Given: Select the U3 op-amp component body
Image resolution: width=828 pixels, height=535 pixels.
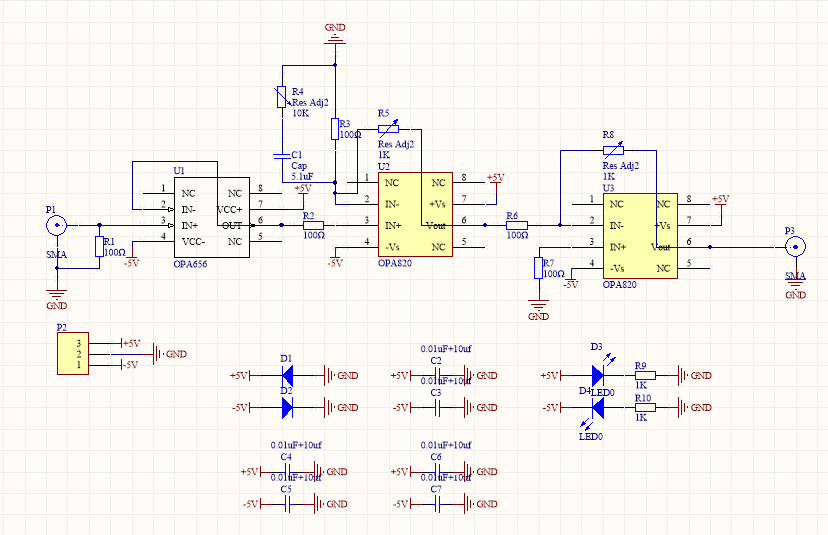Looking at the screenshot, I should (x=640, y=236).
